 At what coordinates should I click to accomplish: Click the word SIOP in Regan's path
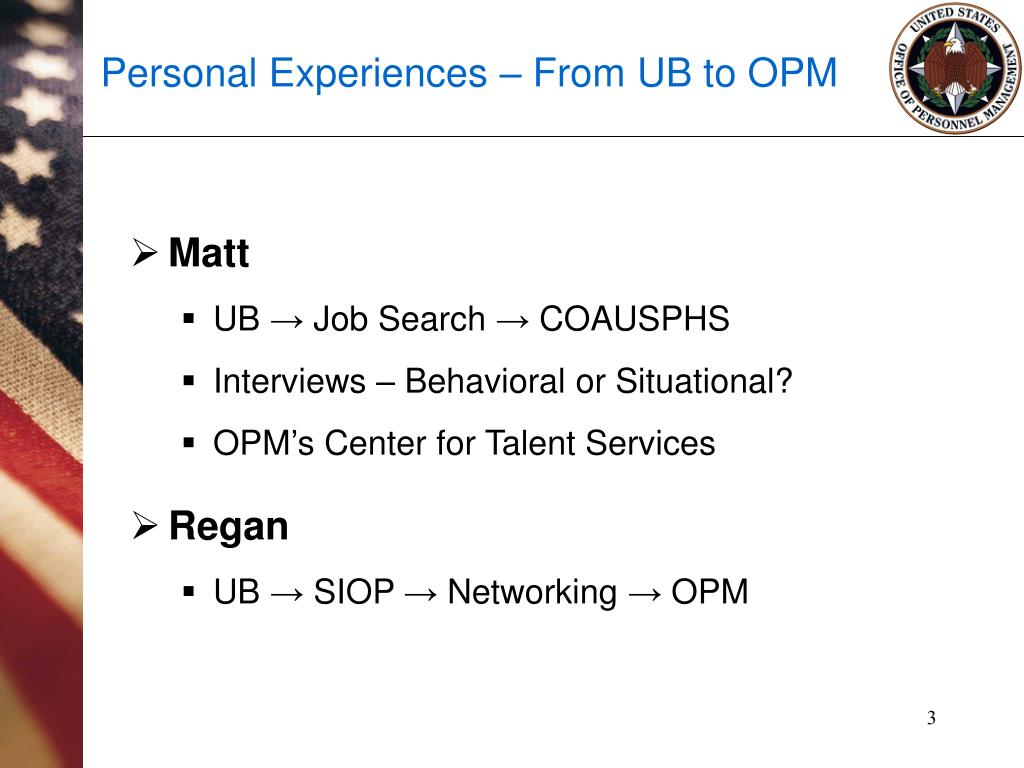tap(354, 592)
